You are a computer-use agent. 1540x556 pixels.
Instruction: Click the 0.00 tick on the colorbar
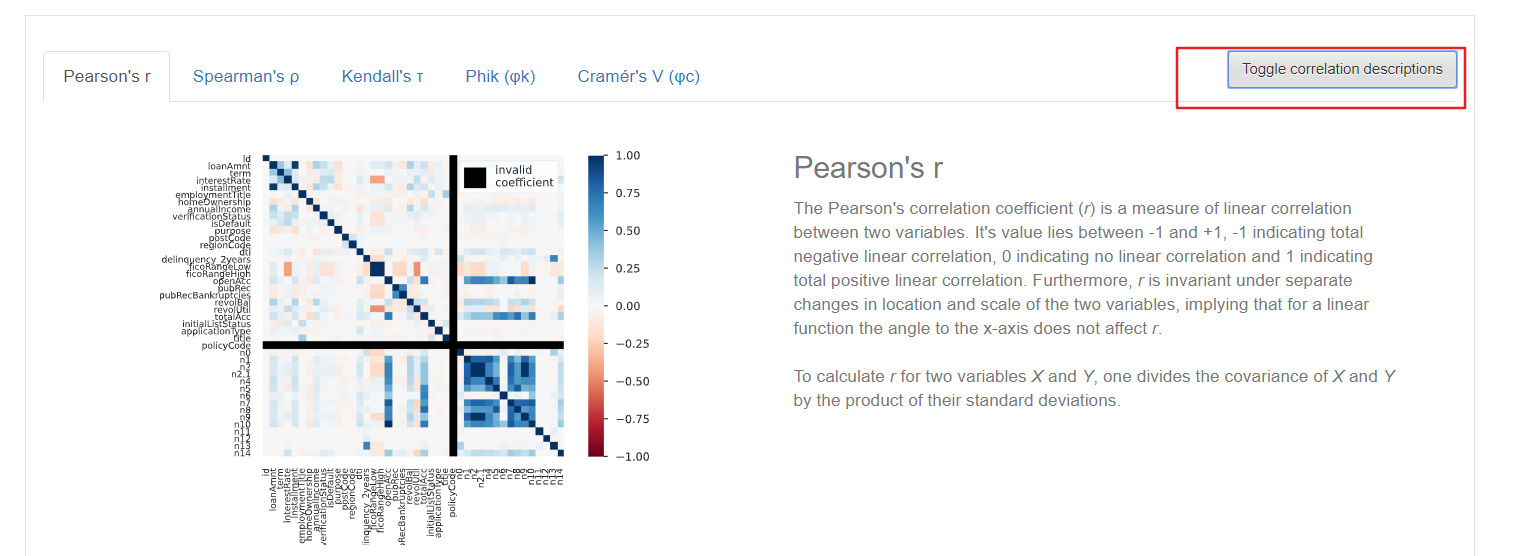click(626, 306)
